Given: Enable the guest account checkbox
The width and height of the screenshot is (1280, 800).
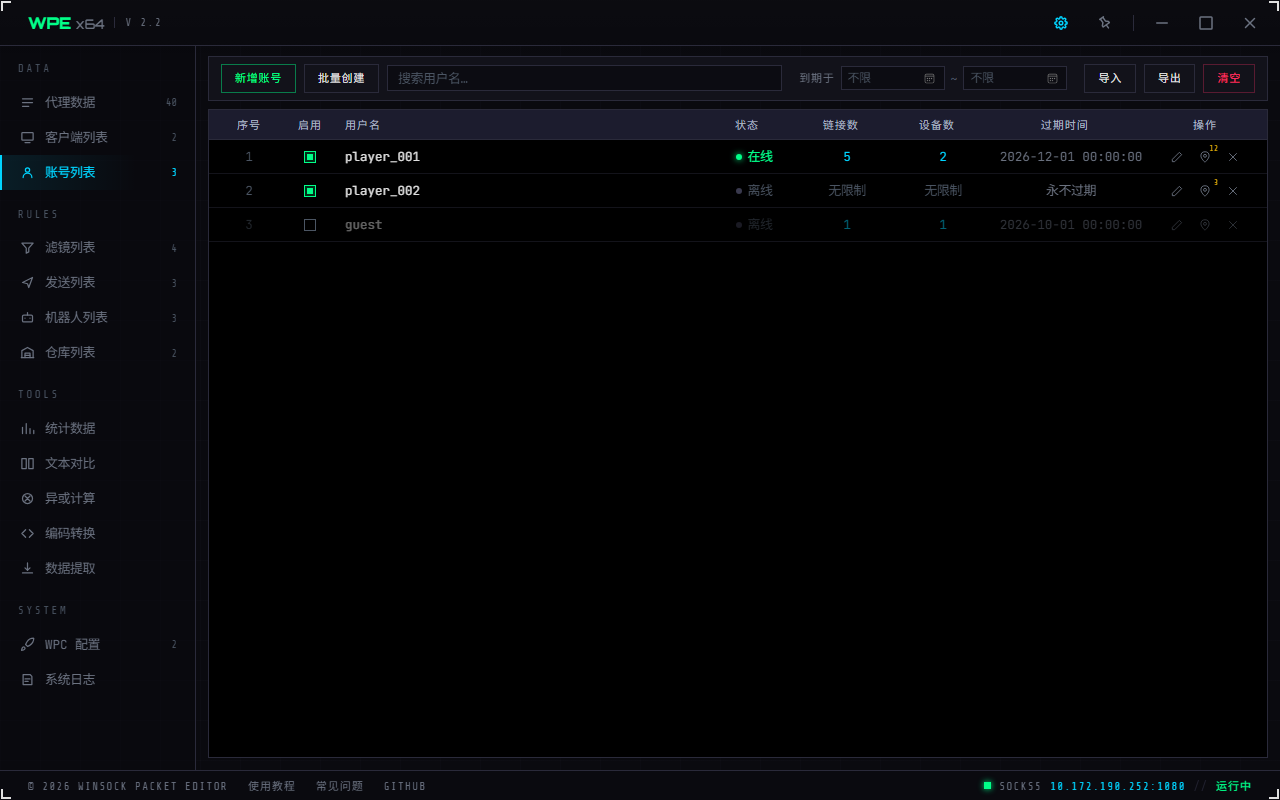Looking at the screenshot, I should coord(310,225).
